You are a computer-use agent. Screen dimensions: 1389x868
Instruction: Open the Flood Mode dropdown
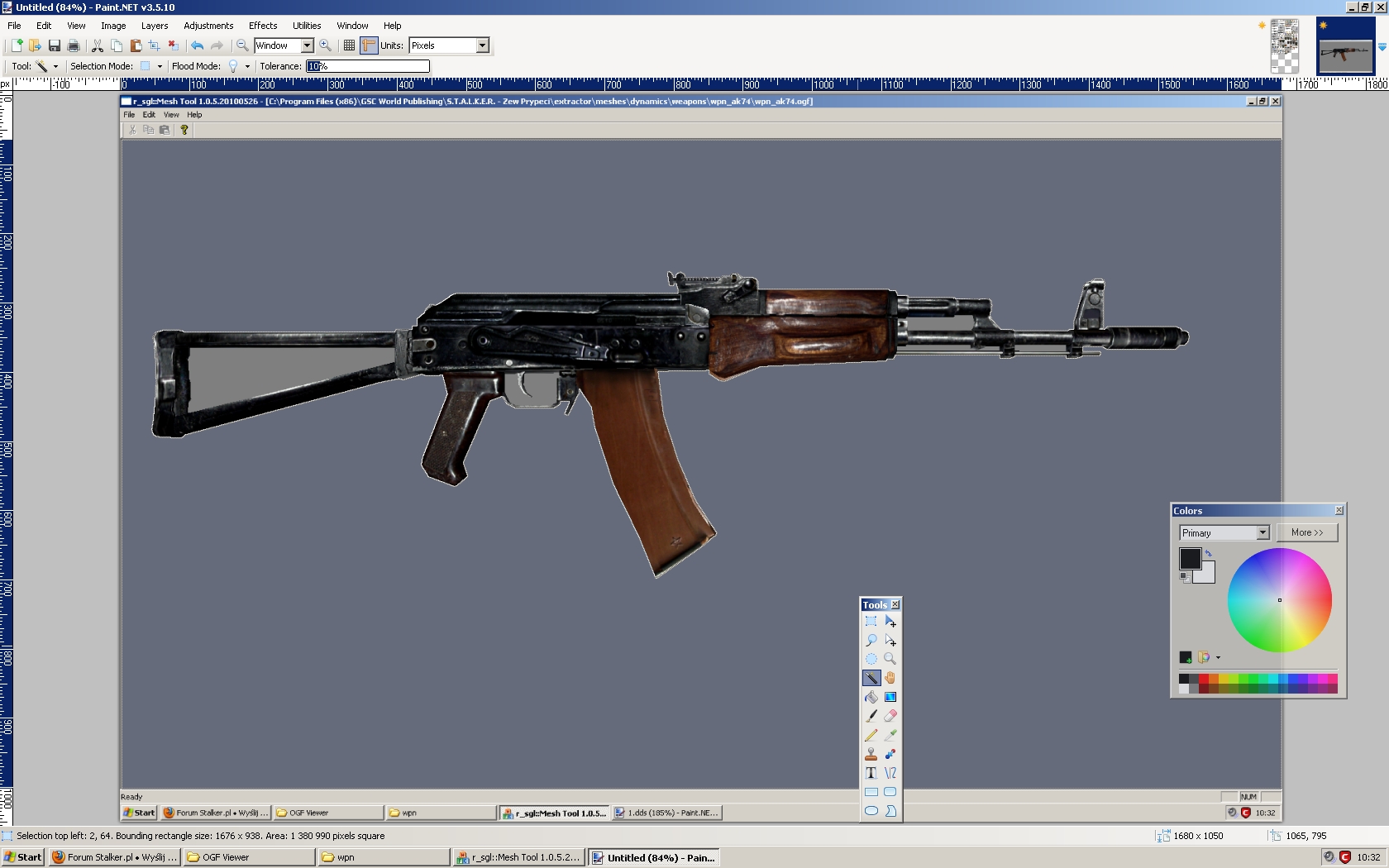pos(247,66)
